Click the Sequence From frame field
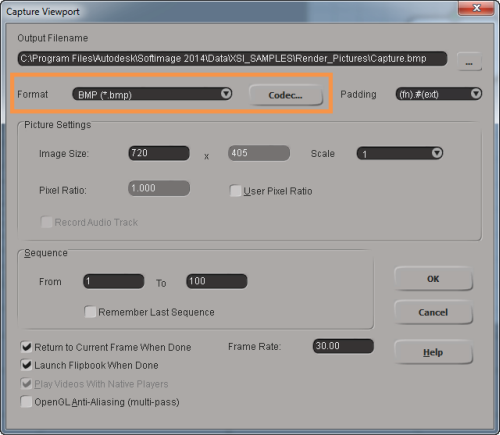The width and height of the screenshot is (500, 435). point(114,281)
